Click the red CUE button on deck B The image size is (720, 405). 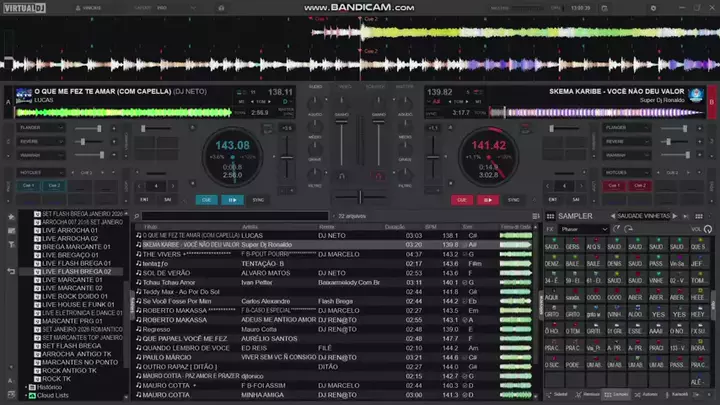coord(462,199)
